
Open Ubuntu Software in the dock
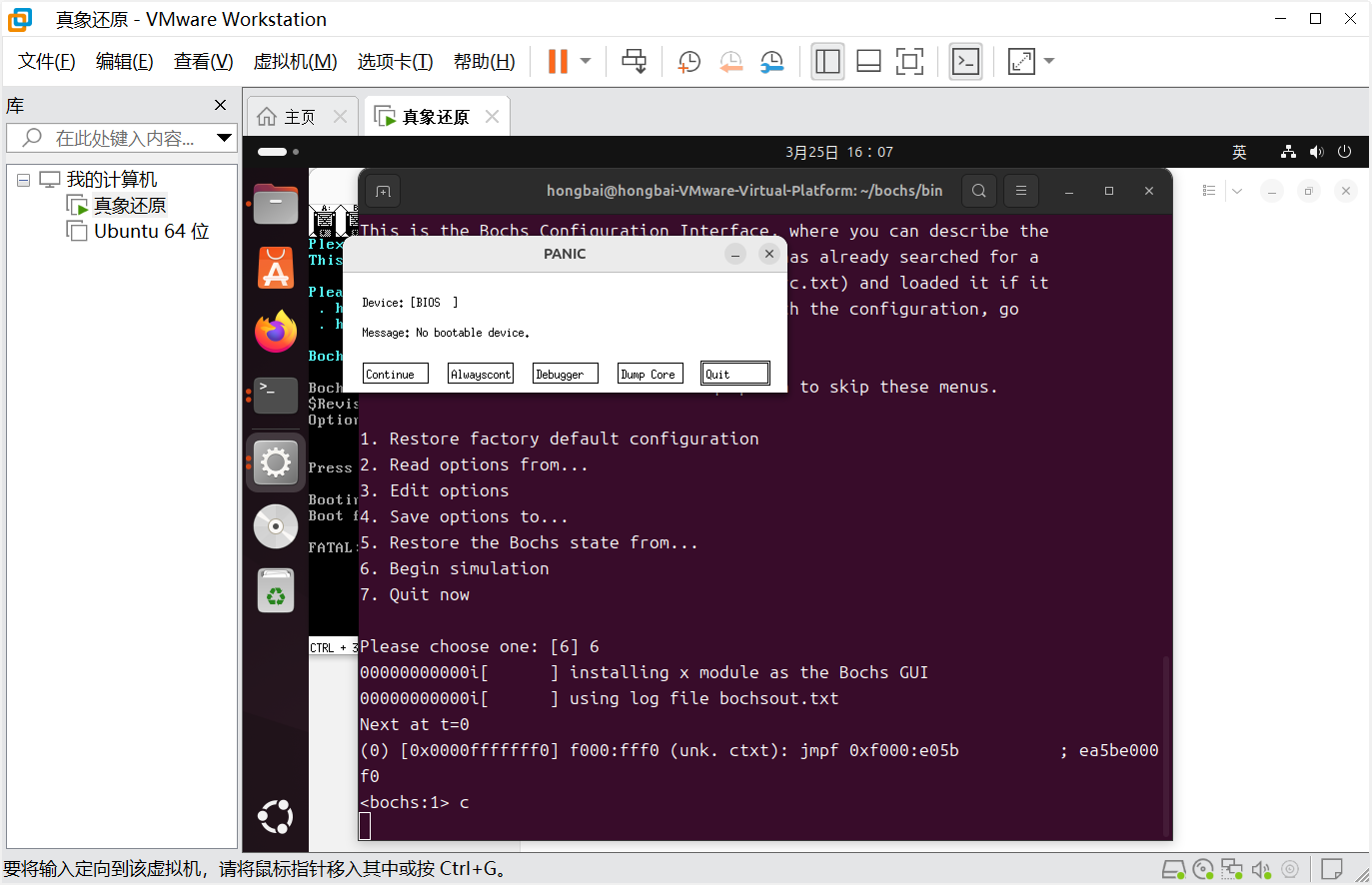[x=276, y=269]
